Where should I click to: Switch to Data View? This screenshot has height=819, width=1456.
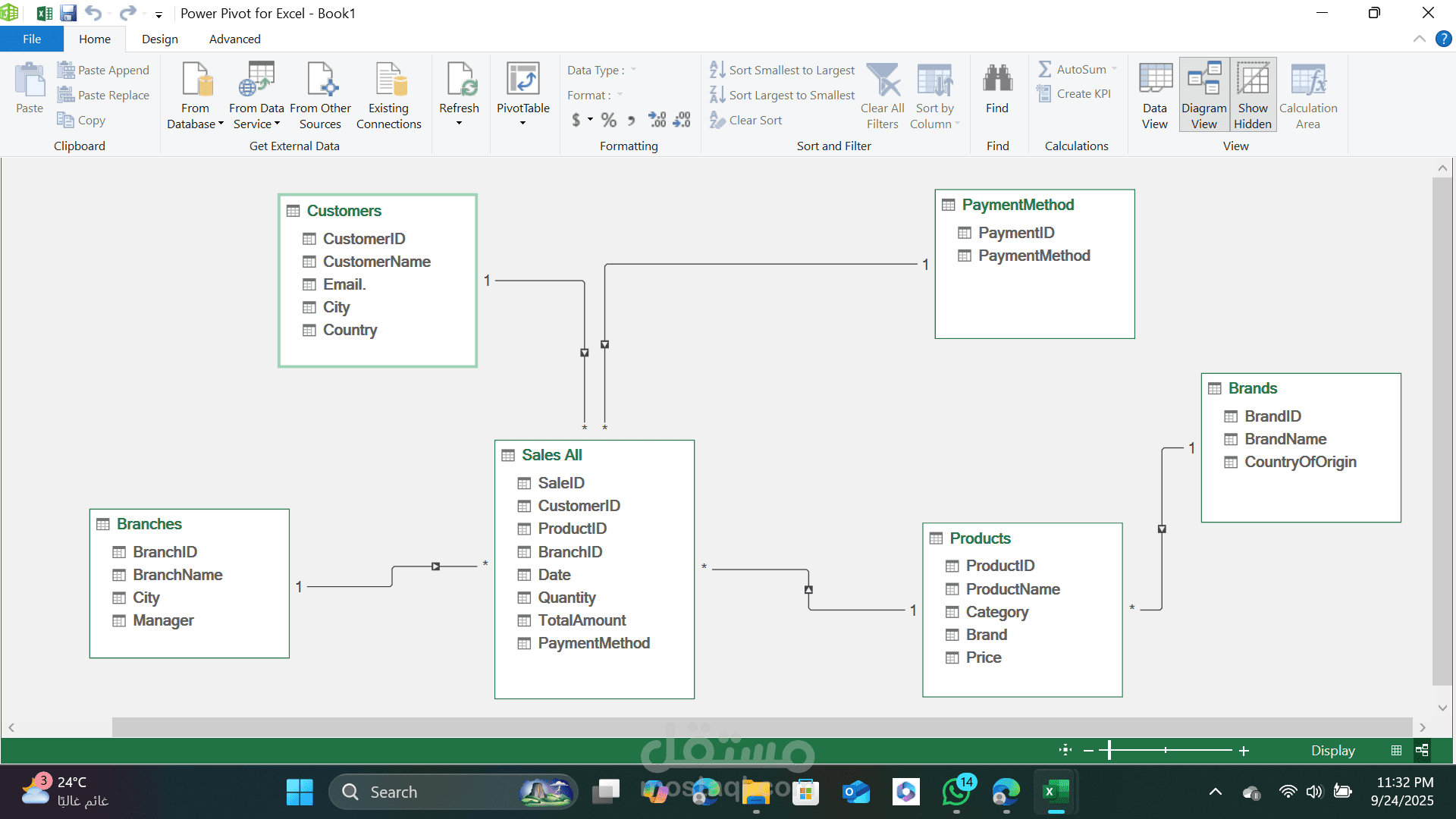tap(1155, 96)
